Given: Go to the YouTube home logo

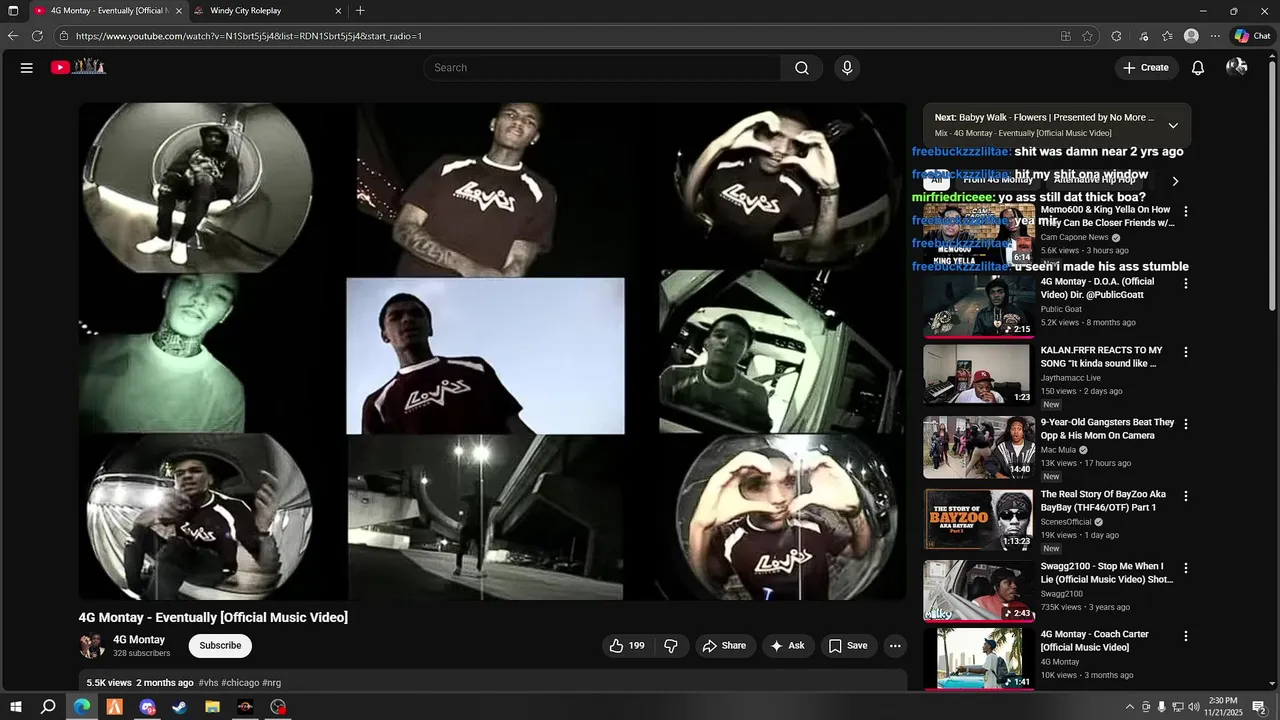Looking at the screenshot, I should [x=78, y=67].
